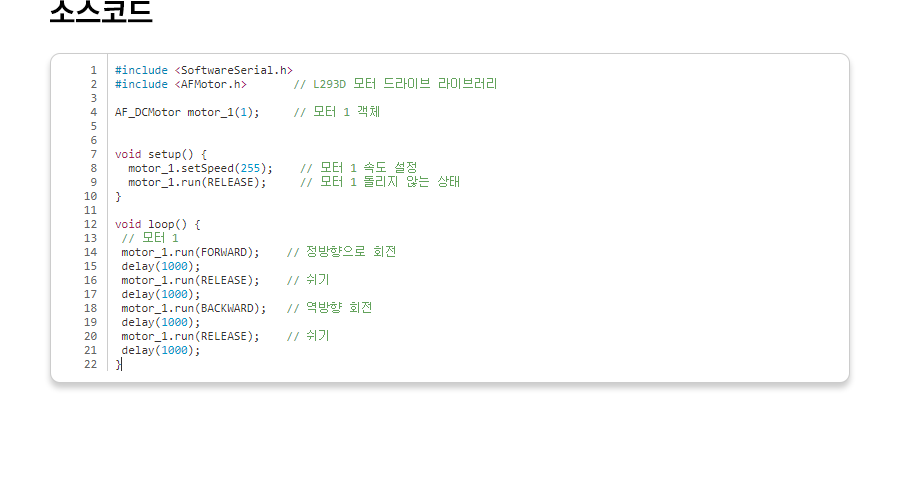Place cursor on void loop() line
900x483 pixels.
pyautogui.click(x=157, y=224)
